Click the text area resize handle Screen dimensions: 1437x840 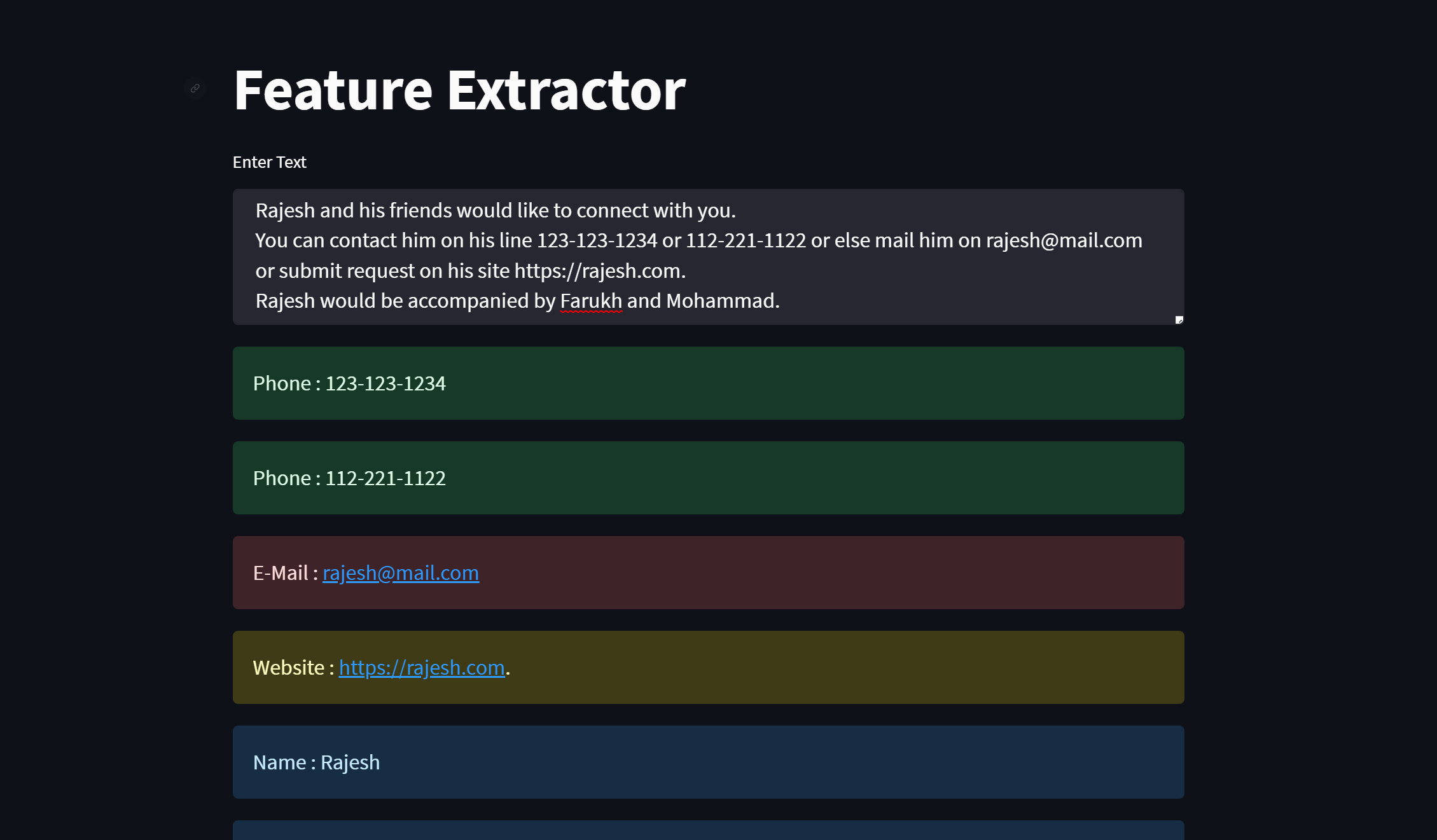(1179, 320)
